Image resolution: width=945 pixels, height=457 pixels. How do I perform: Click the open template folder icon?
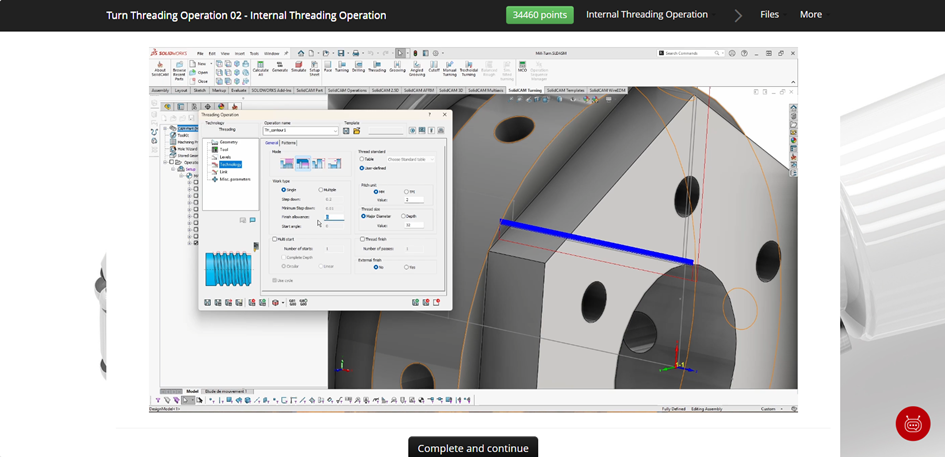356,130
